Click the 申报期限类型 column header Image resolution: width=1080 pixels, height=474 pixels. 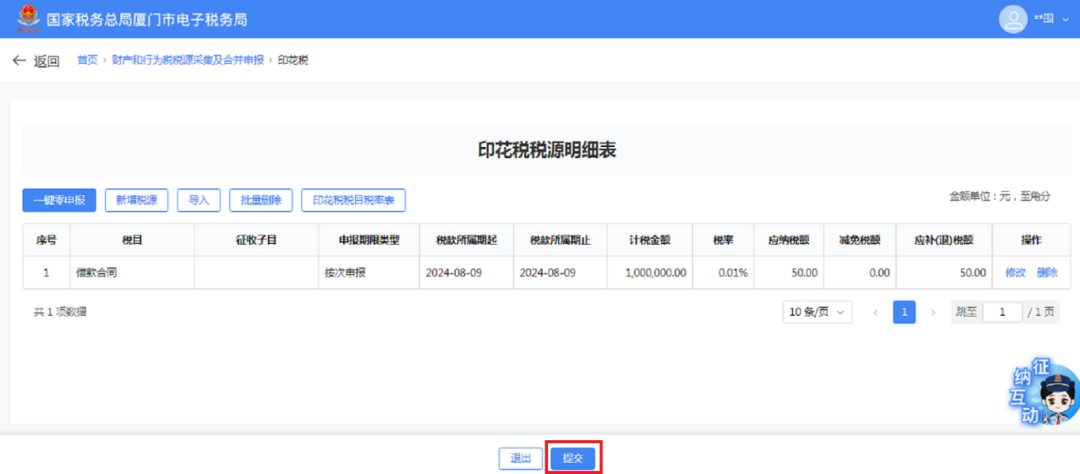click(x=369, y=240)
